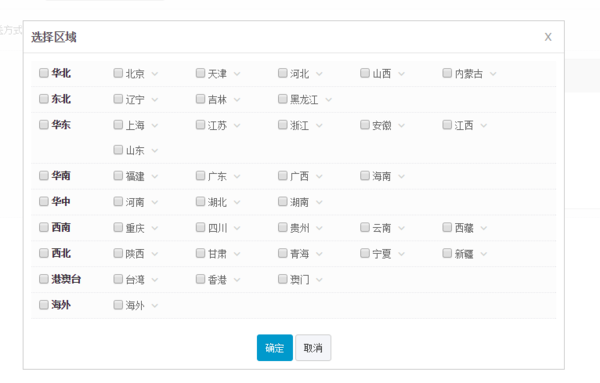Select the 海南 checkbox
Screen dimensions: 600x383
[365, 175]
